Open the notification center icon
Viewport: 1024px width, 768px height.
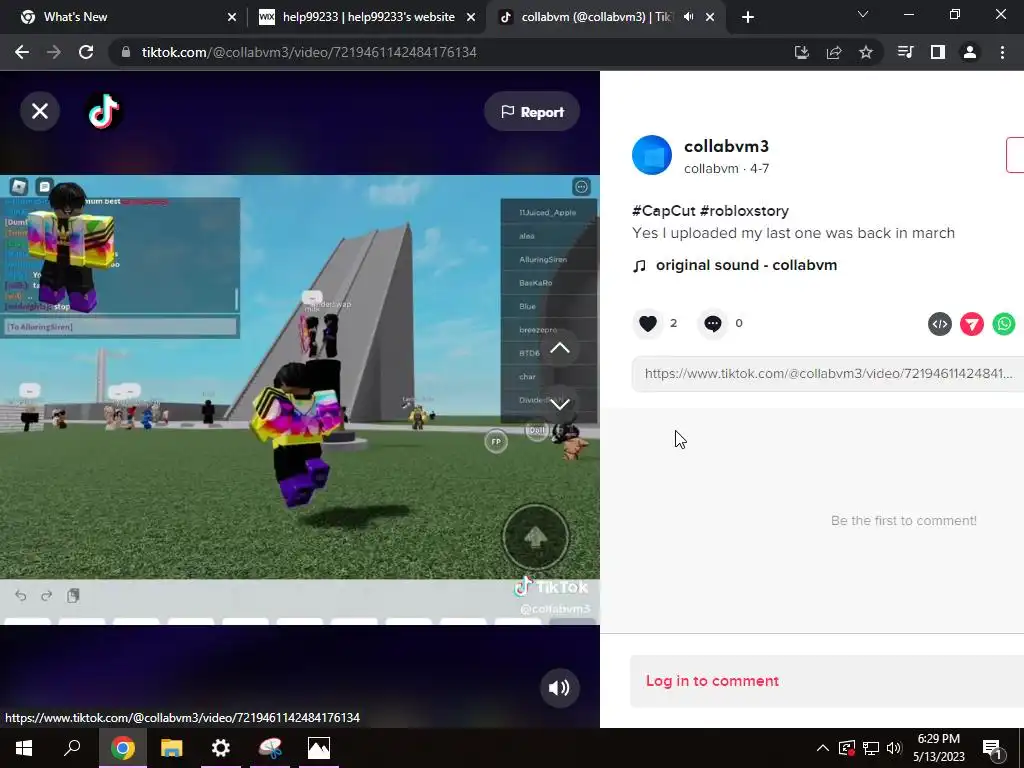pyautogui.click(x=993, y=749)
